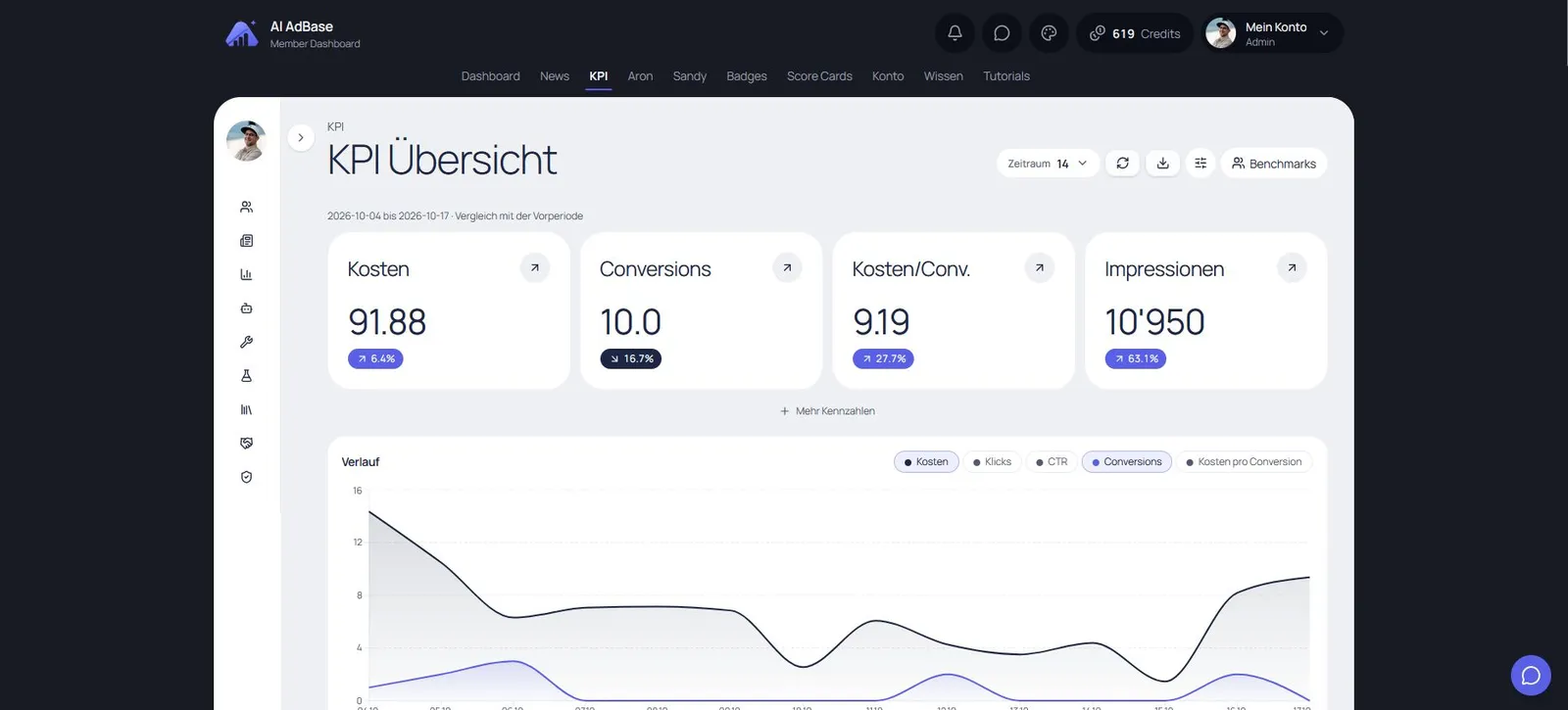Toggle the CTR series in the chart
1568x710 pixels.
(1052, 462)
